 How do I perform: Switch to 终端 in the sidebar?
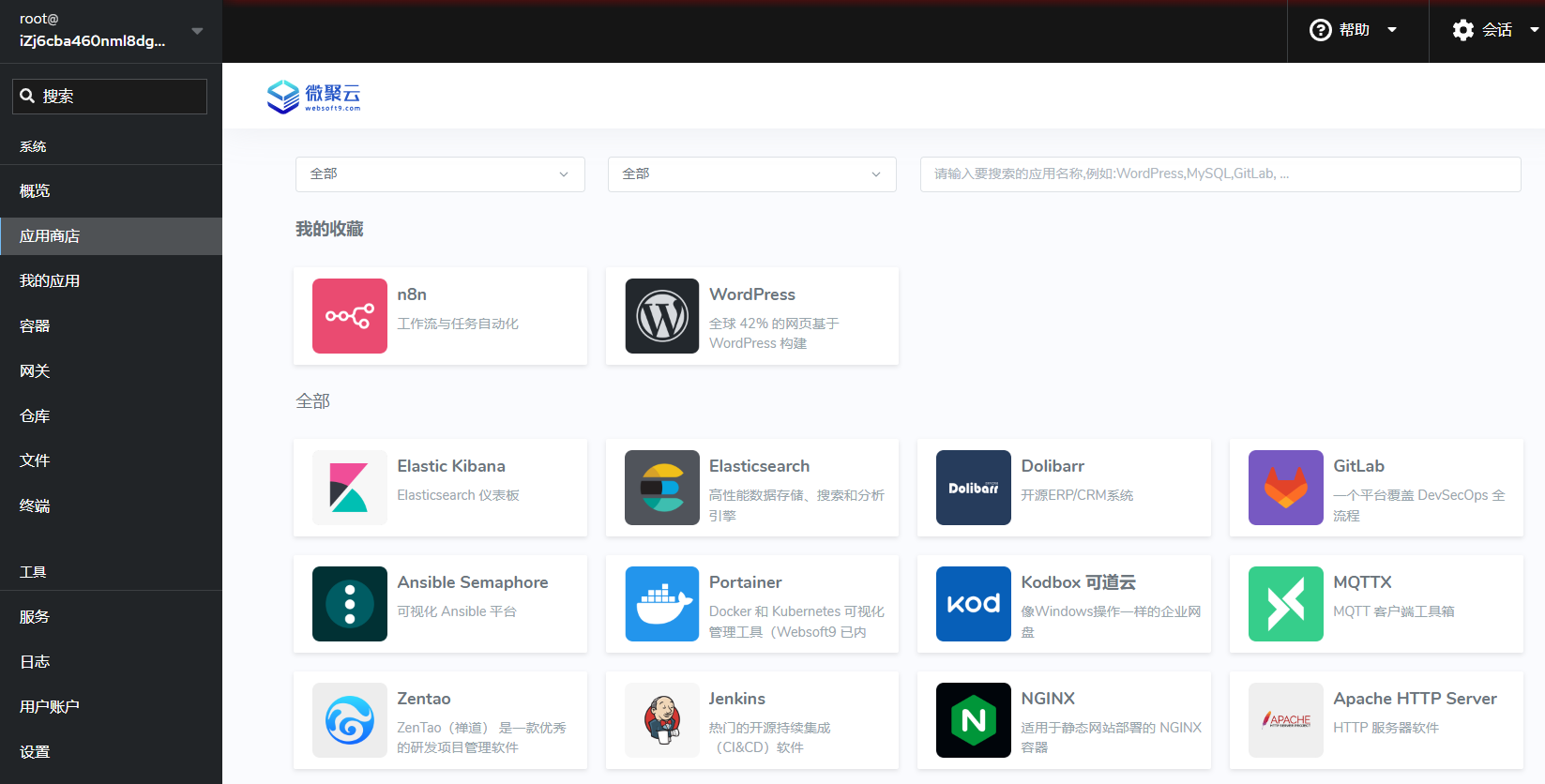click(x=35, y=506)
